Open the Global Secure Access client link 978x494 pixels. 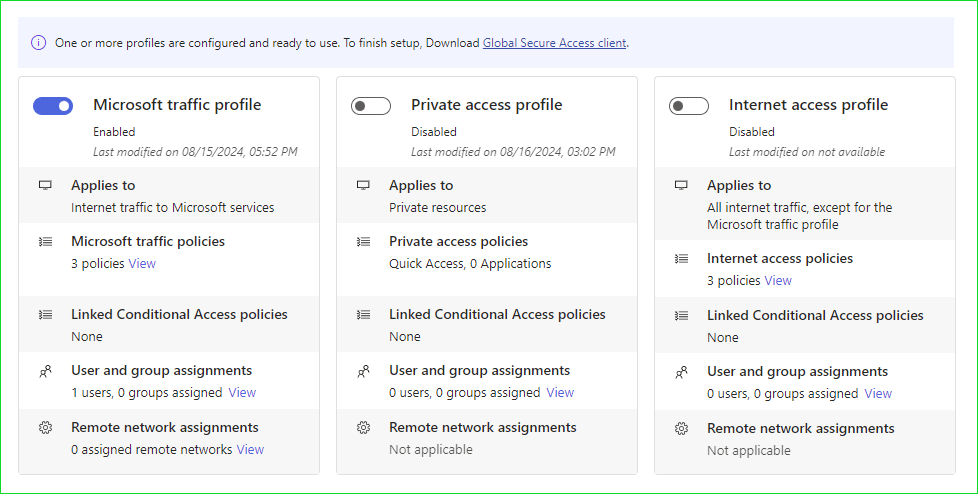(x=554, y=43)
